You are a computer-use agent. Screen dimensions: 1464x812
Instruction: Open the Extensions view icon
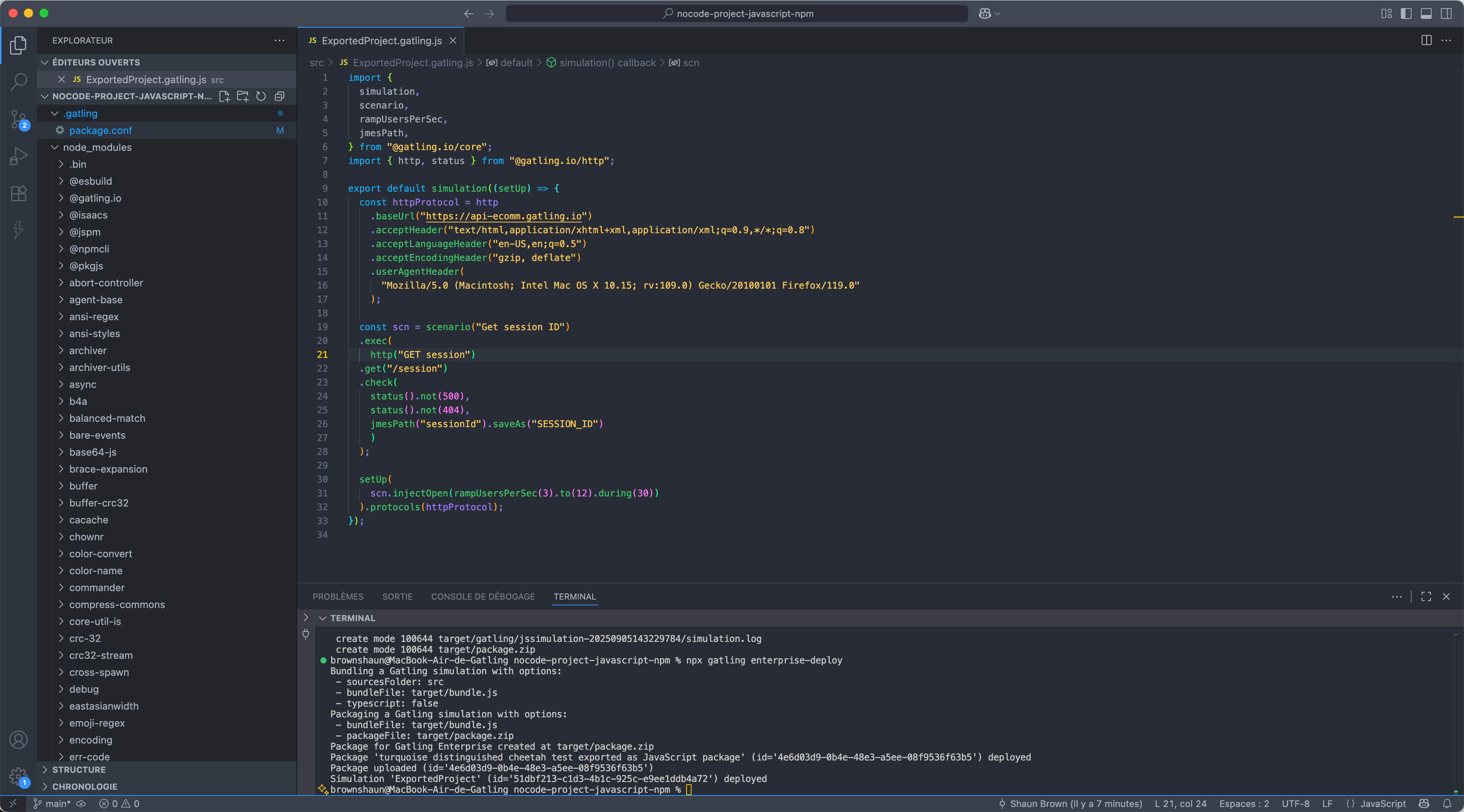click(18, 194)
